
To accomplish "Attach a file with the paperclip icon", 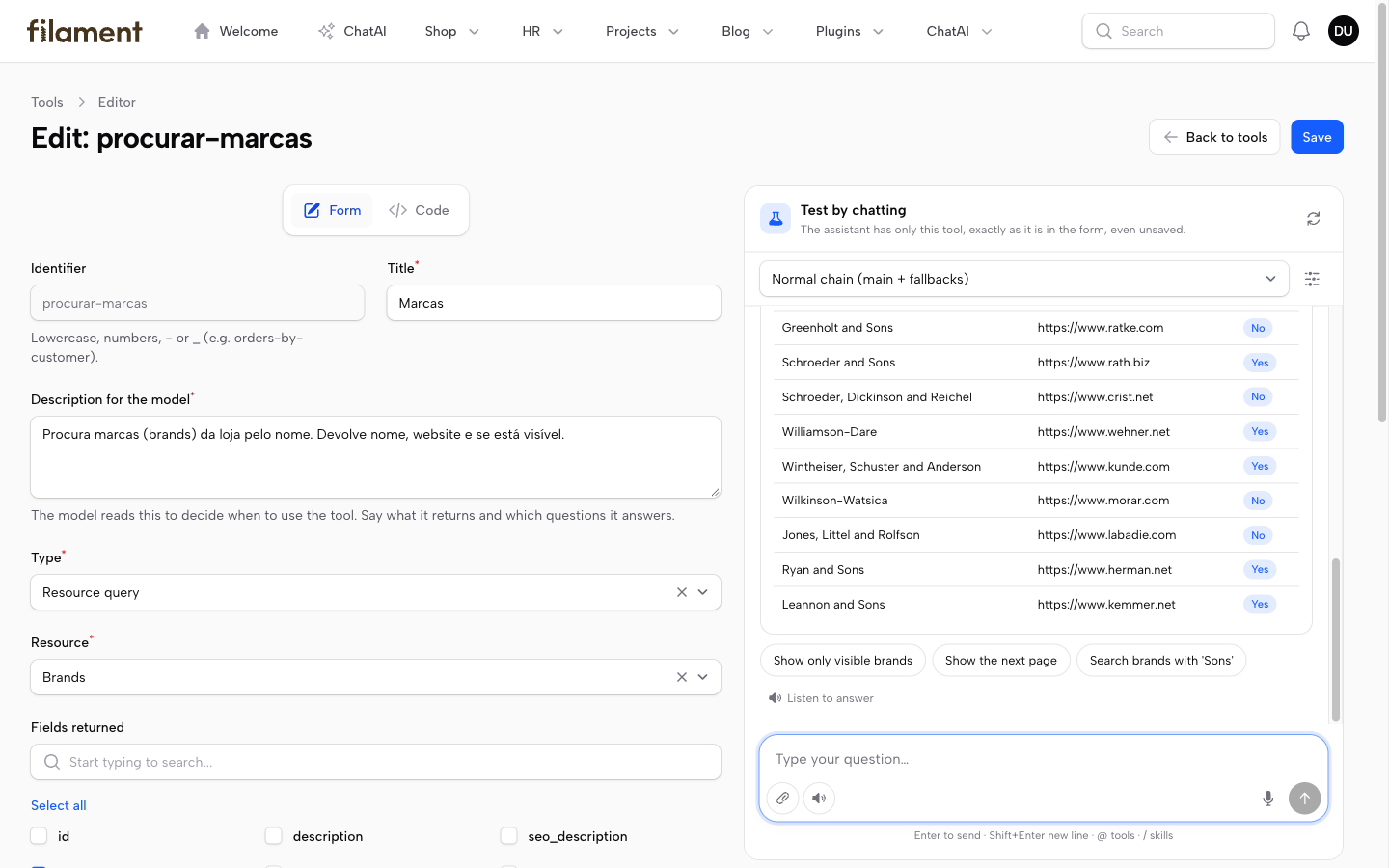I will (x=783, y=799).
